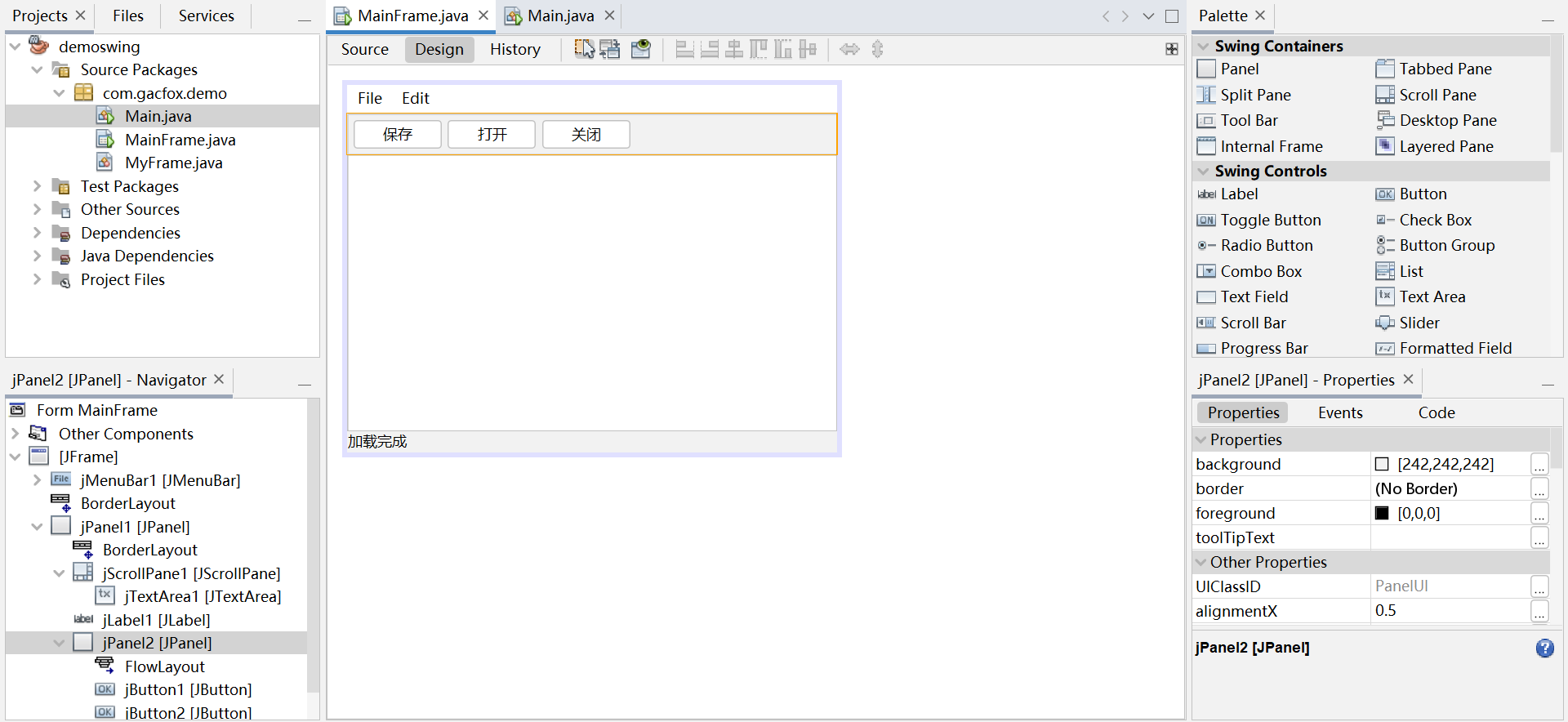1568x722 pixels.
Task: Click Edit menu in the form design
Action: click(x=416, y=98)
